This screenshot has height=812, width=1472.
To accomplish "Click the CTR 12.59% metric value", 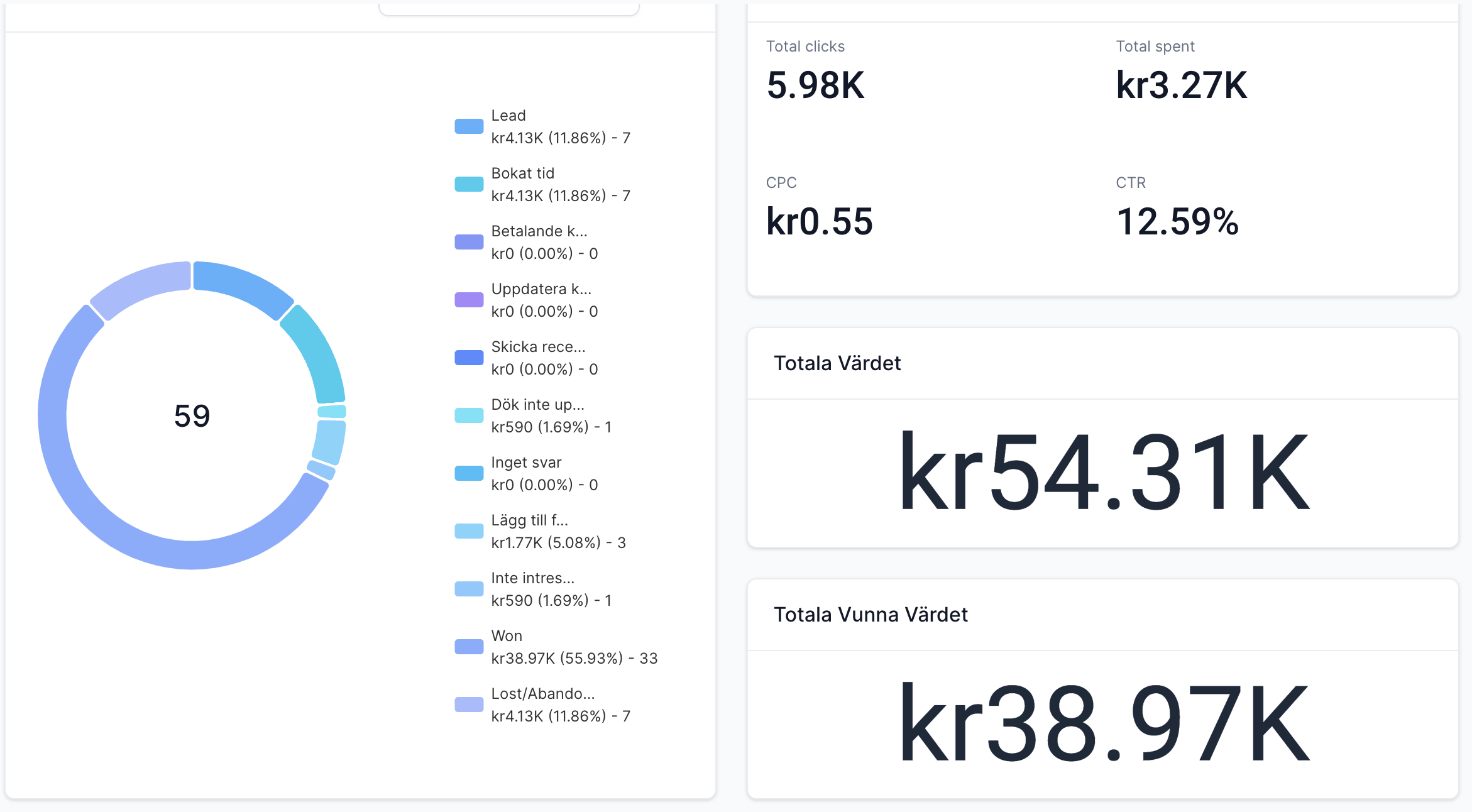I will tap(1177, 222).
